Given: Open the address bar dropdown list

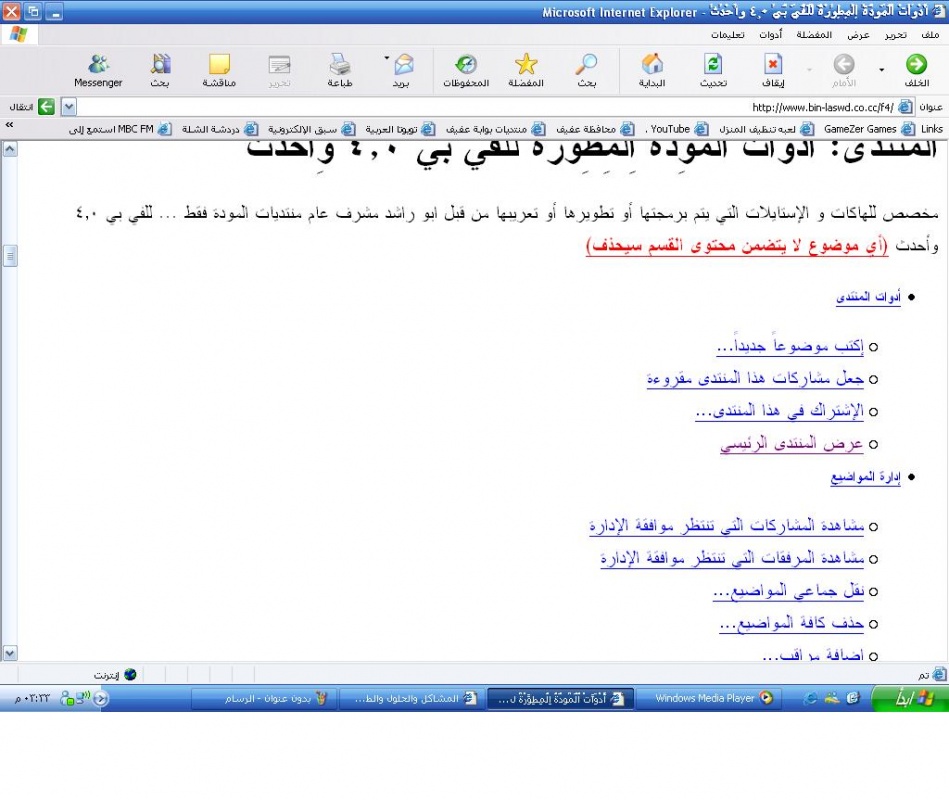Looking at the screenshot, I should pyautogui.click(x=69, y=107).
